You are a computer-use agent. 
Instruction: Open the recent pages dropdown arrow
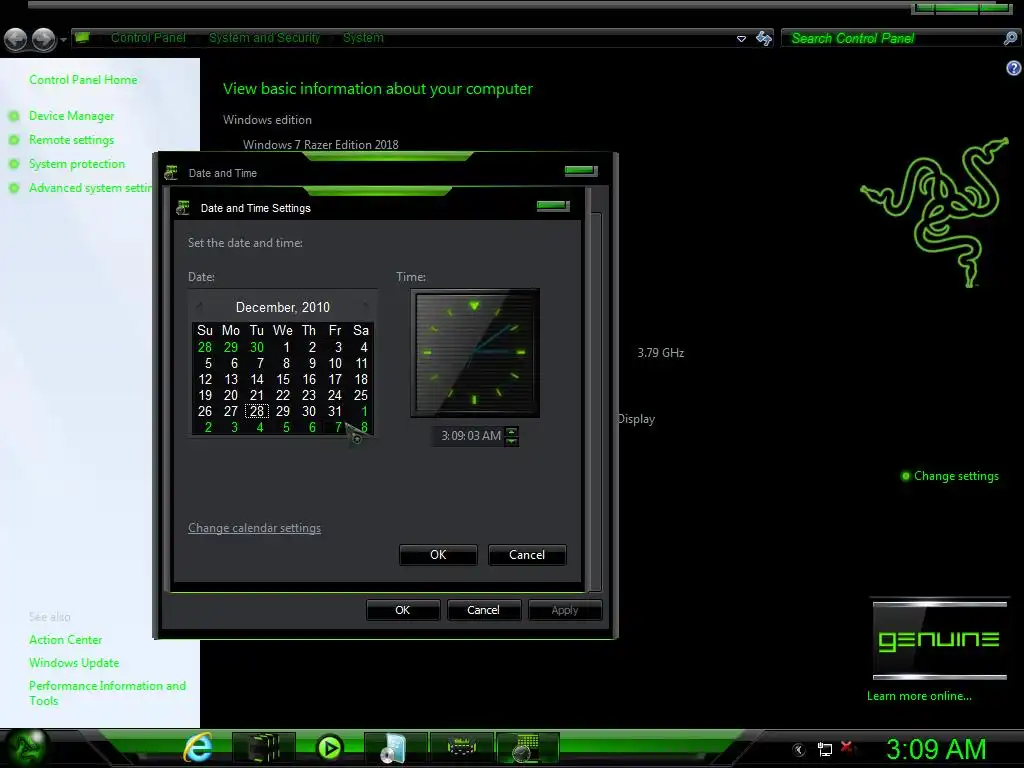pos(63,40)
